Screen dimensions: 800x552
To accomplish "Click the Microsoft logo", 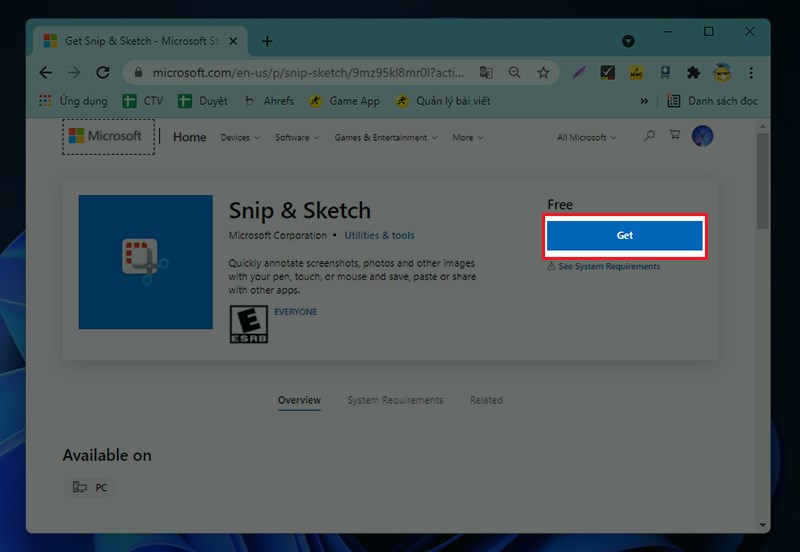I will (x=105, y=136).
